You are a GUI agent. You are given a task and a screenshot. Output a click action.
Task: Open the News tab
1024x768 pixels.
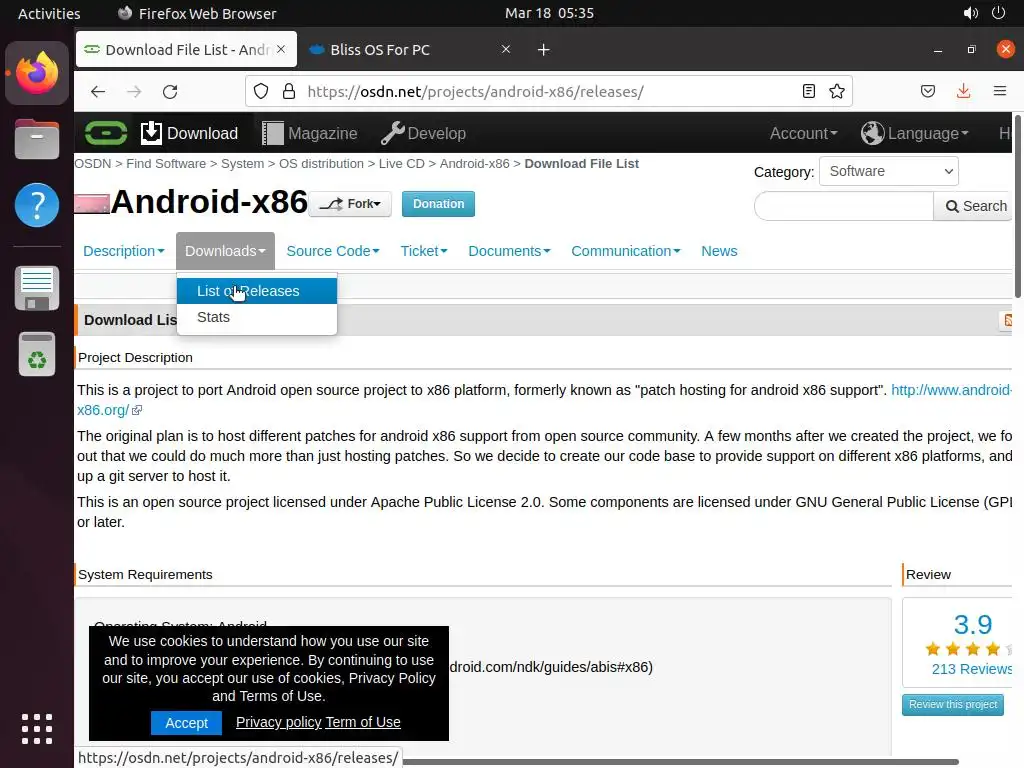719,251
